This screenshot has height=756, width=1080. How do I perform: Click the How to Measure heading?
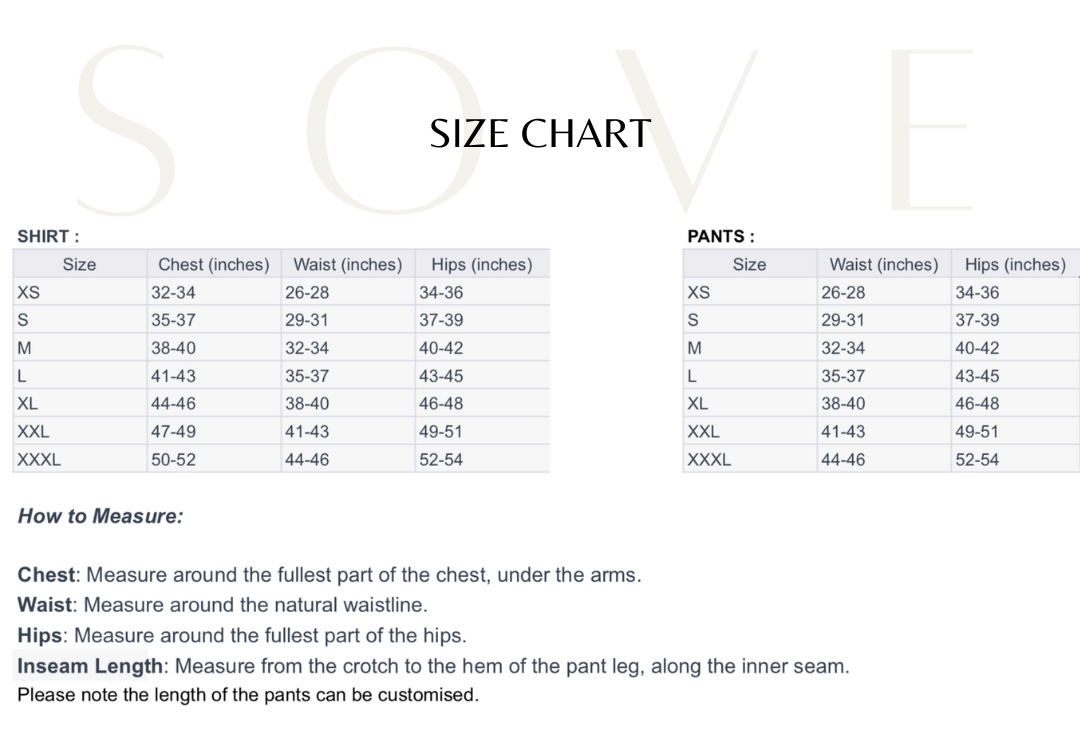pyautogui.click(x=100, y=517)
